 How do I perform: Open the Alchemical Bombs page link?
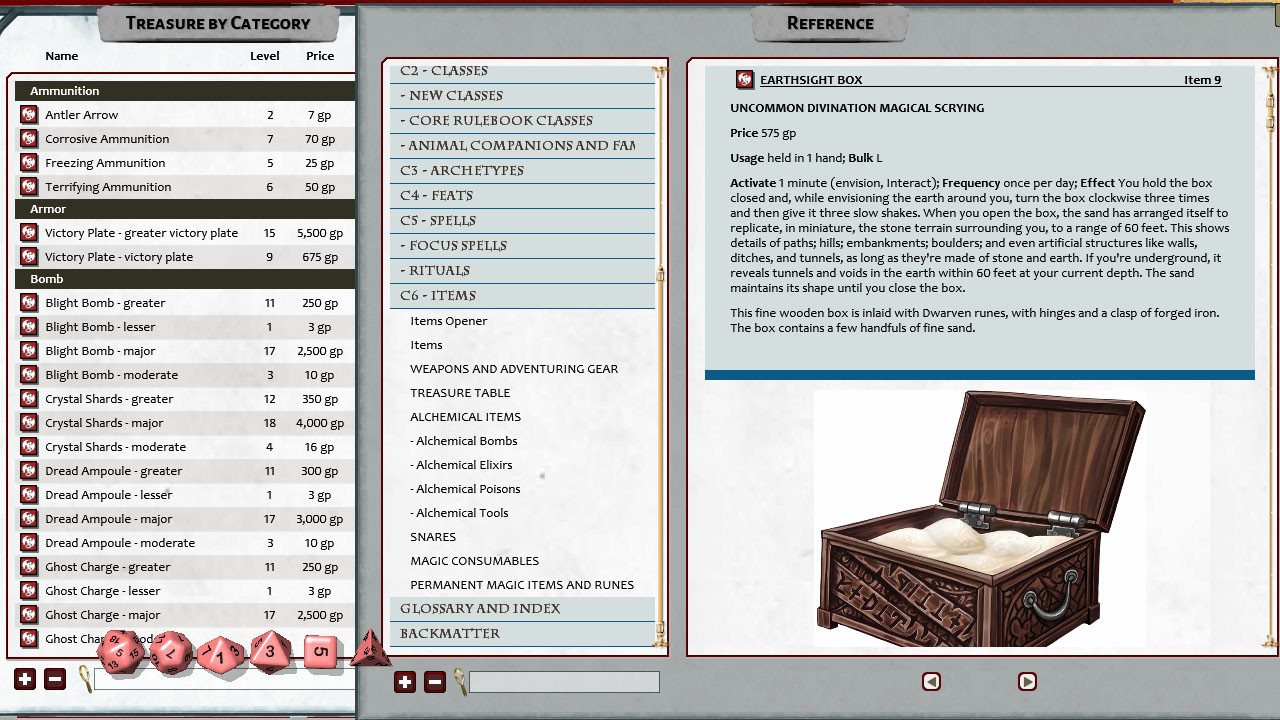tap(466, 441)
